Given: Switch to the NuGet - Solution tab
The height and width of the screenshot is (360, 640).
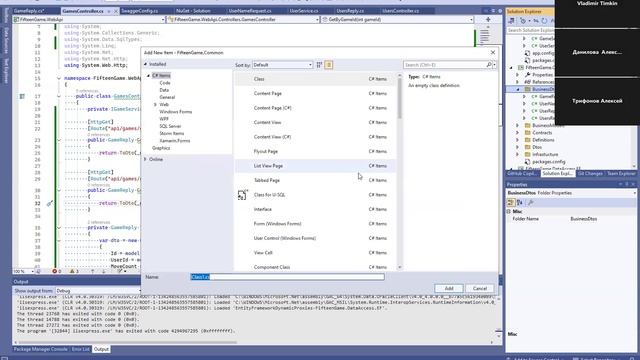Looking at the screenshot, I should [193, 11].
